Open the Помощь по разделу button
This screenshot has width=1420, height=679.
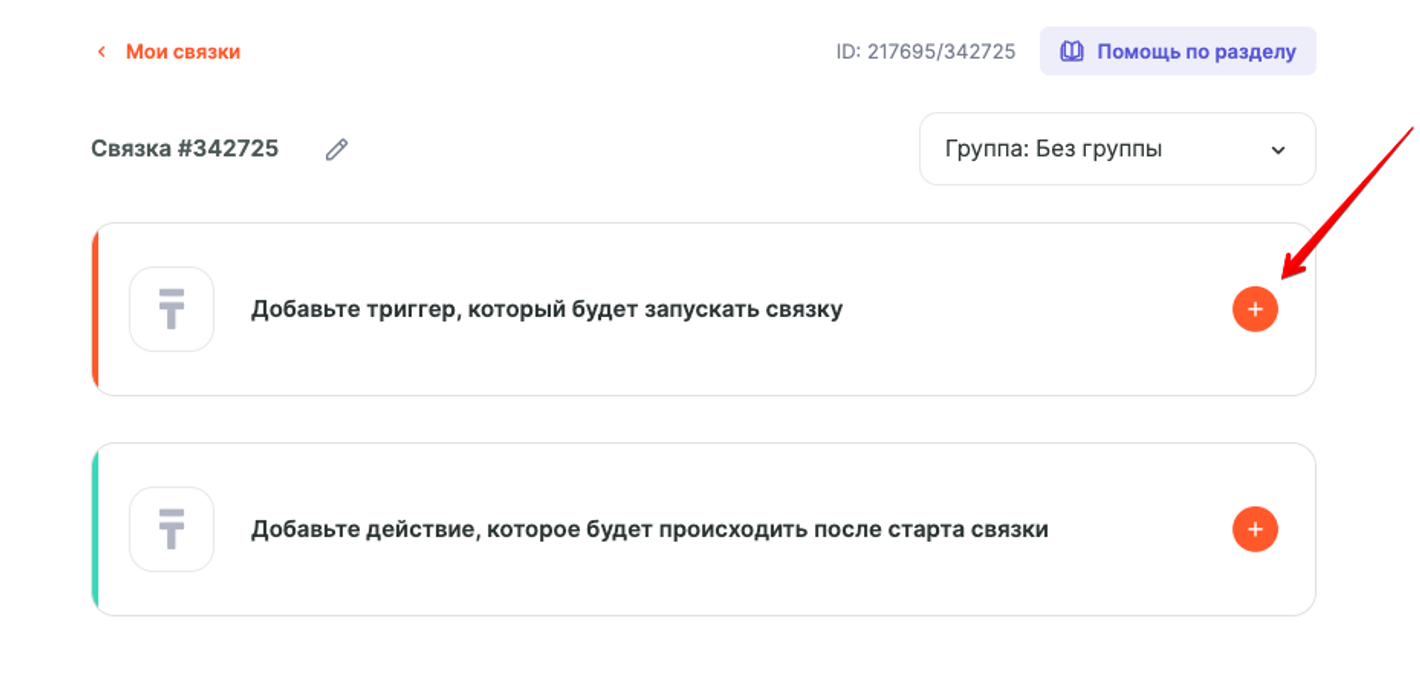pos(1177,52)
